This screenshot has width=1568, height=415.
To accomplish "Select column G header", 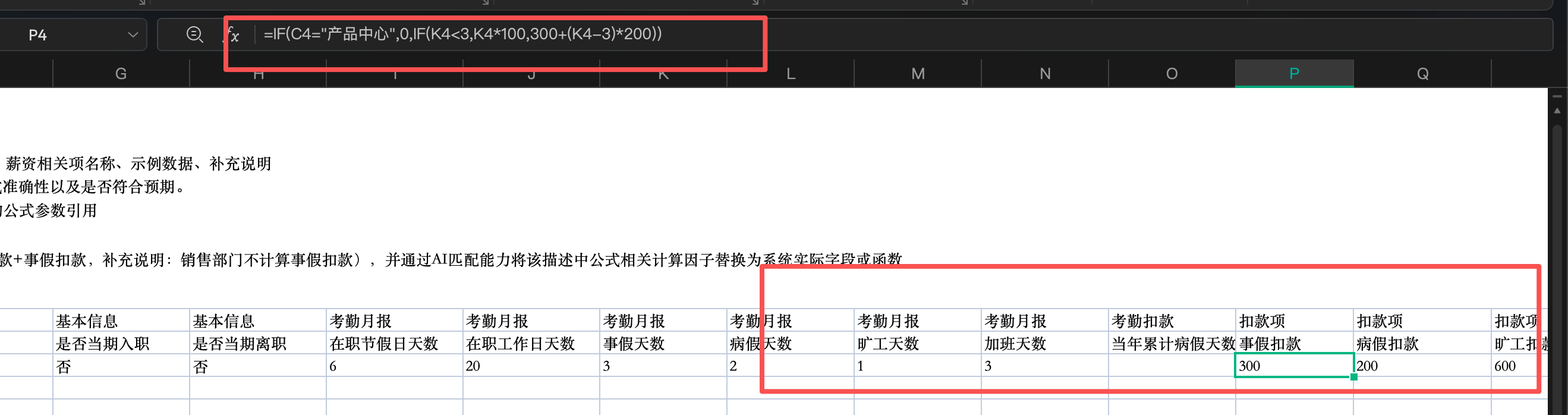I will (121, 74).
